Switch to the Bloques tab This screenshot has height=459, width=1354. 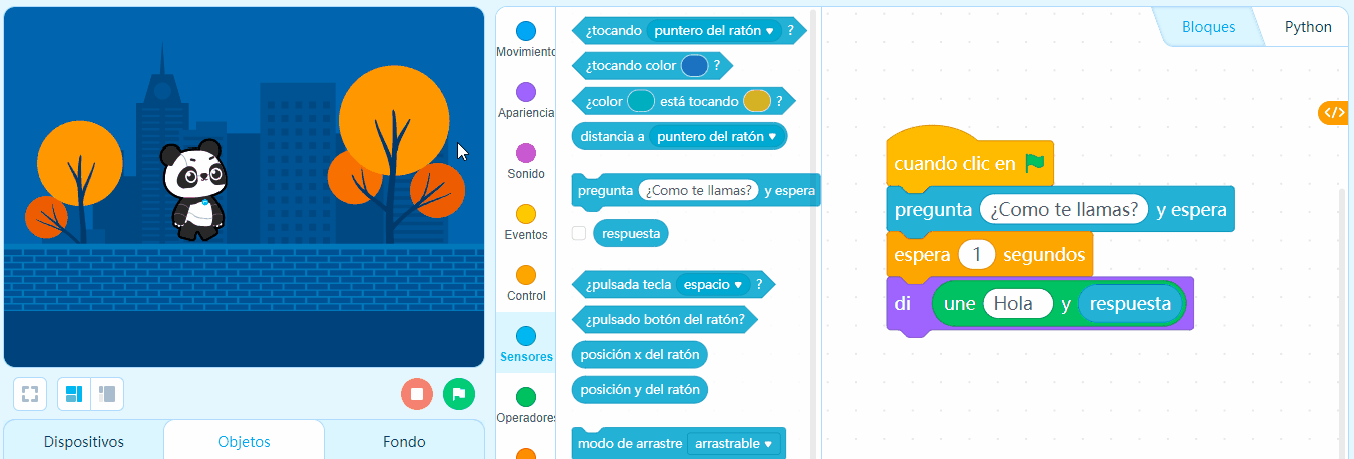[x=1208, y=27]
